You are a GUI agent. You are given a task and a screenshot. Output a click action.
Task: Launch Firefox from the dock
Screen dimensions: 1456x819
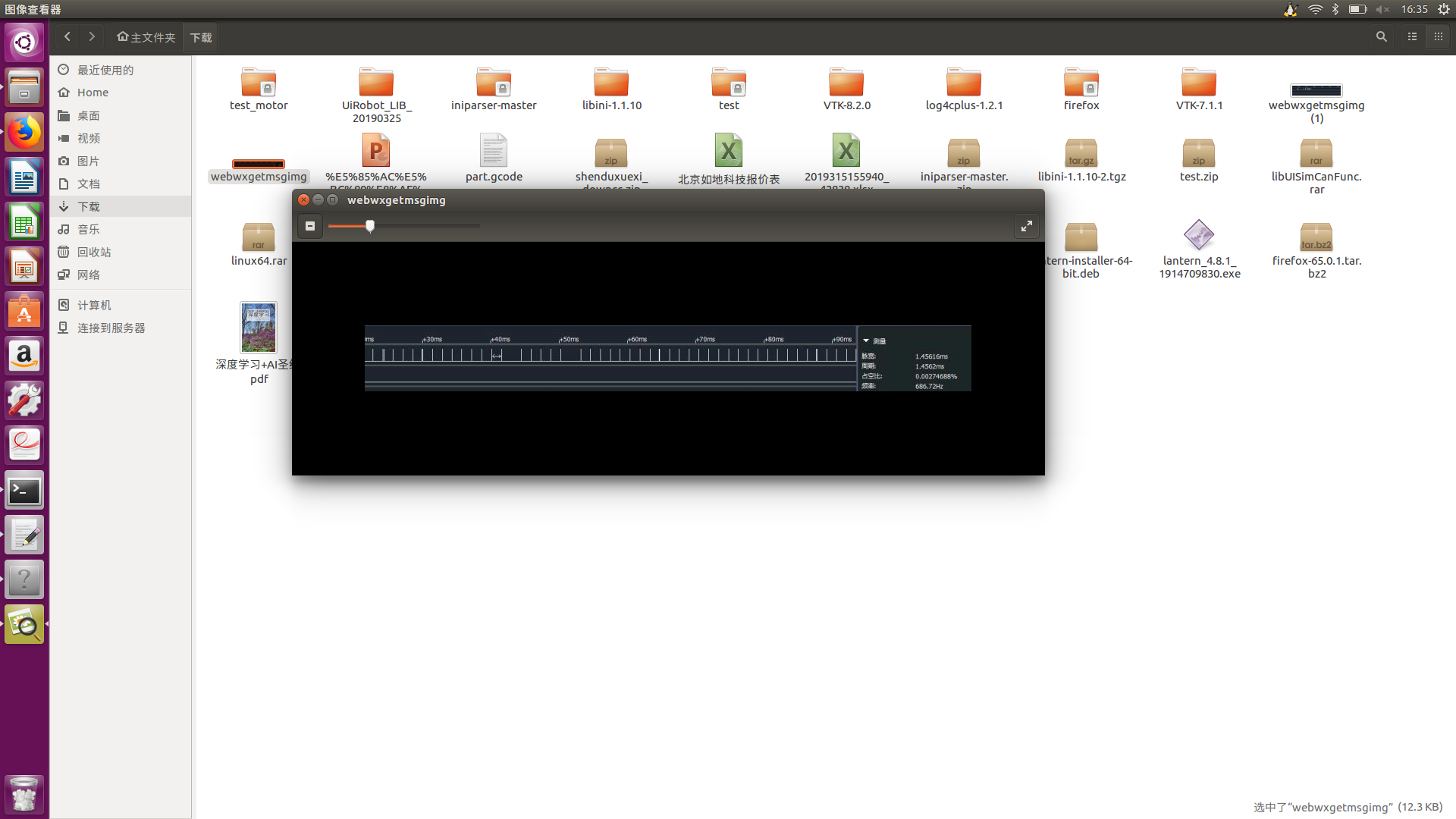(x=24, y=133)
